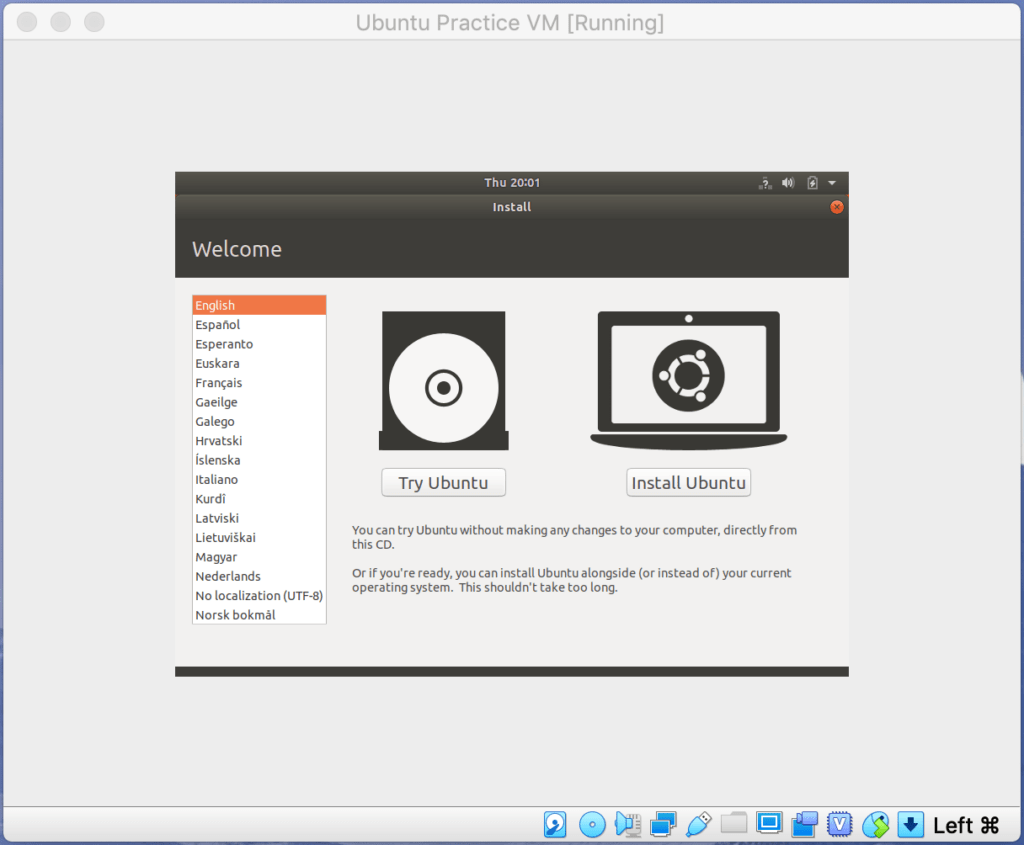The height and width of the screenshot is (845, 1024).
Task: Select Gaeilge in the language list
Action: click(x=259, y=402)
